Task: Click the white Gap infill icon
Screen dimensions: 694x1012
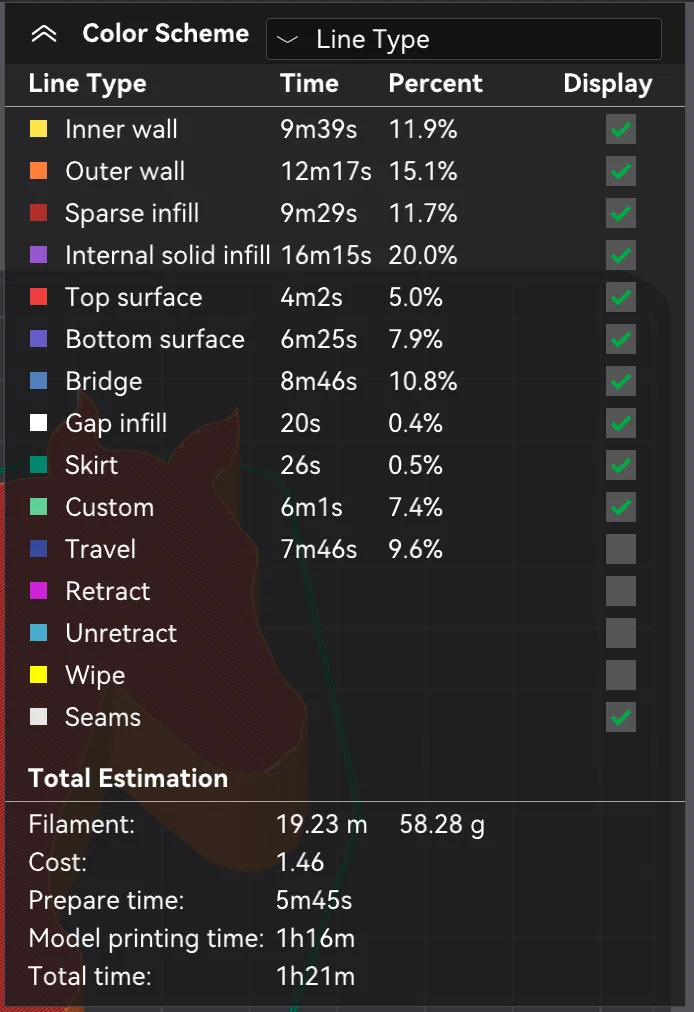Action: (39, 423)
